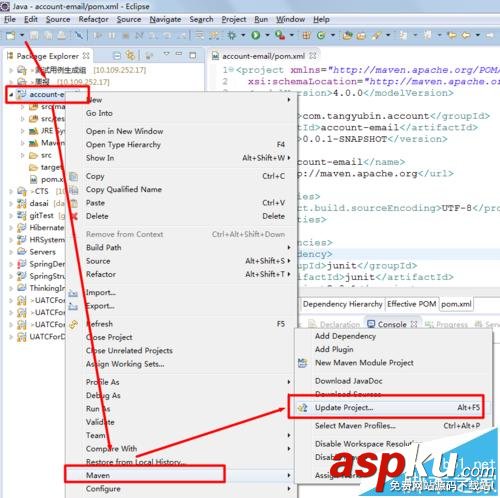The width and height of the screenshot is (500, 498).
Task: Open the Configure submenu
Action: 180,489
